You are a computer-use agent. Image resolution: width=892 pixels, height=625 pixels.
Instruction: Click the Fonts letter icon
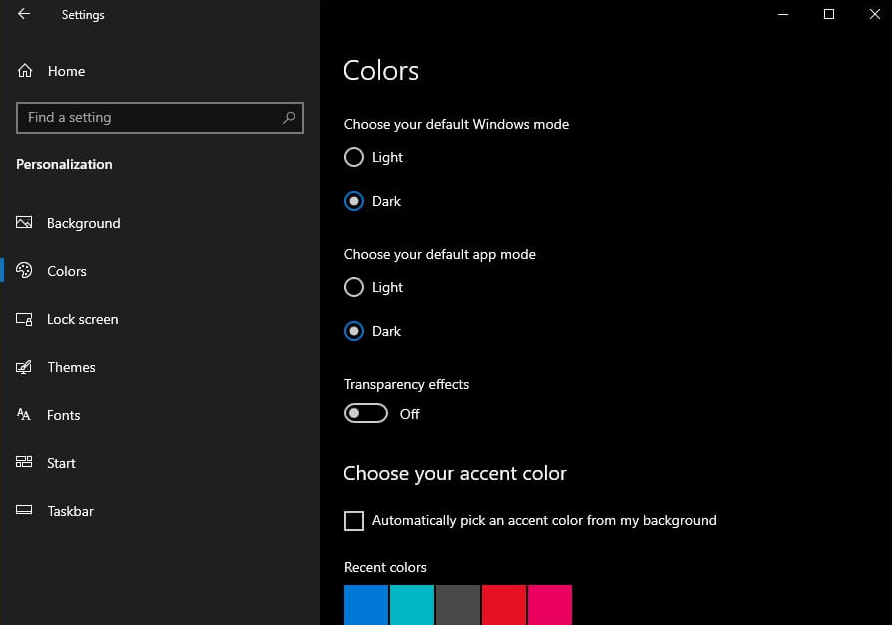point(24,415)
